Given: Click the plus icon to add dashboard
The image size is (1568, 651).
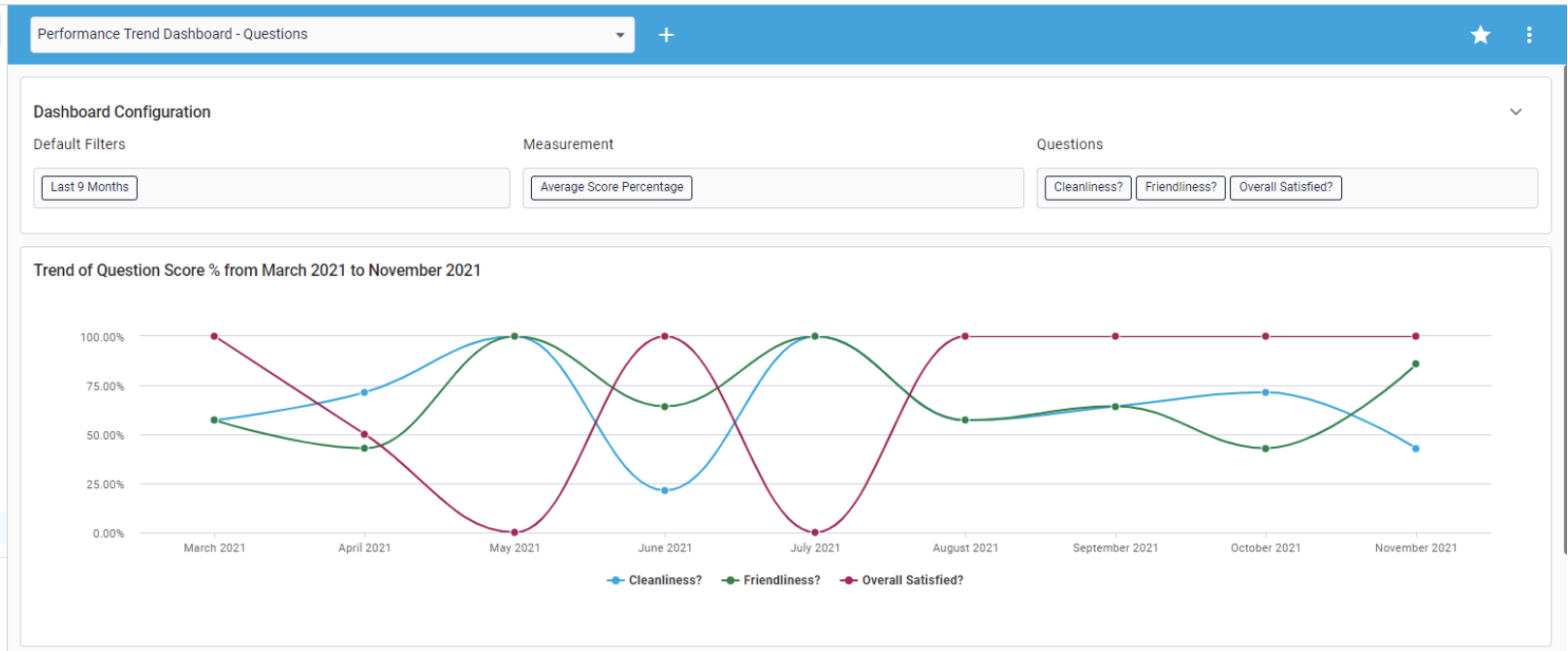Looking at the screenshot, I should [x=666, y=35].
